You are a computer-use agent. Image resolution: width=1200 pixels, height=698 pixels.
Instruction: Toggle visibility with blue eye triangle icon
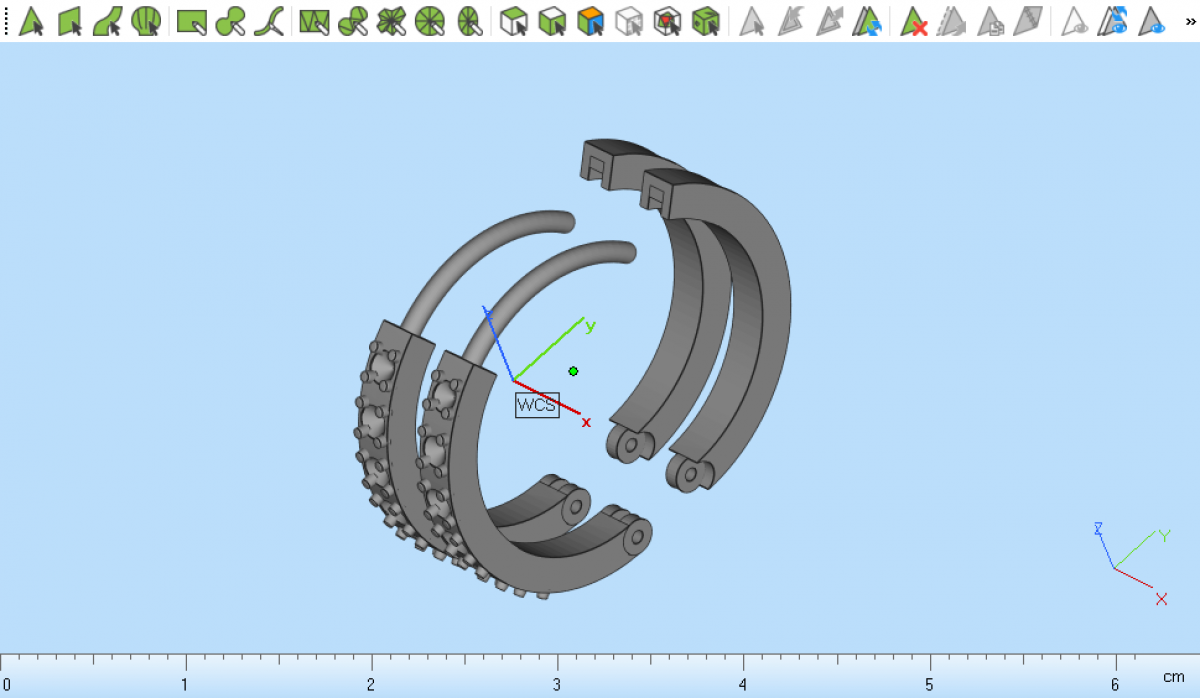[x=1153, y=21]
